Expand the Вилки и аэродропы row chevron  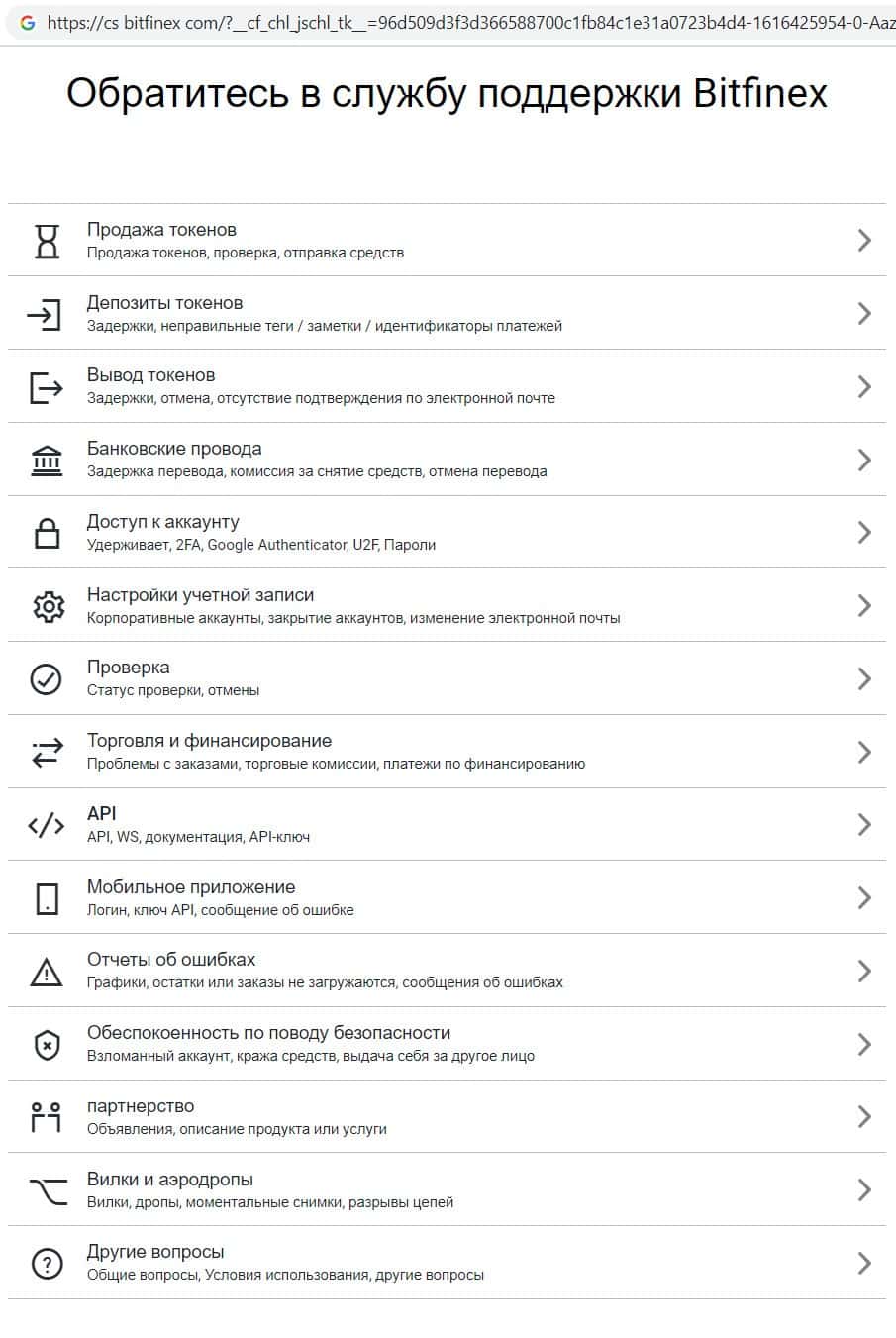pyautogui.click(x=864, y=1189)
